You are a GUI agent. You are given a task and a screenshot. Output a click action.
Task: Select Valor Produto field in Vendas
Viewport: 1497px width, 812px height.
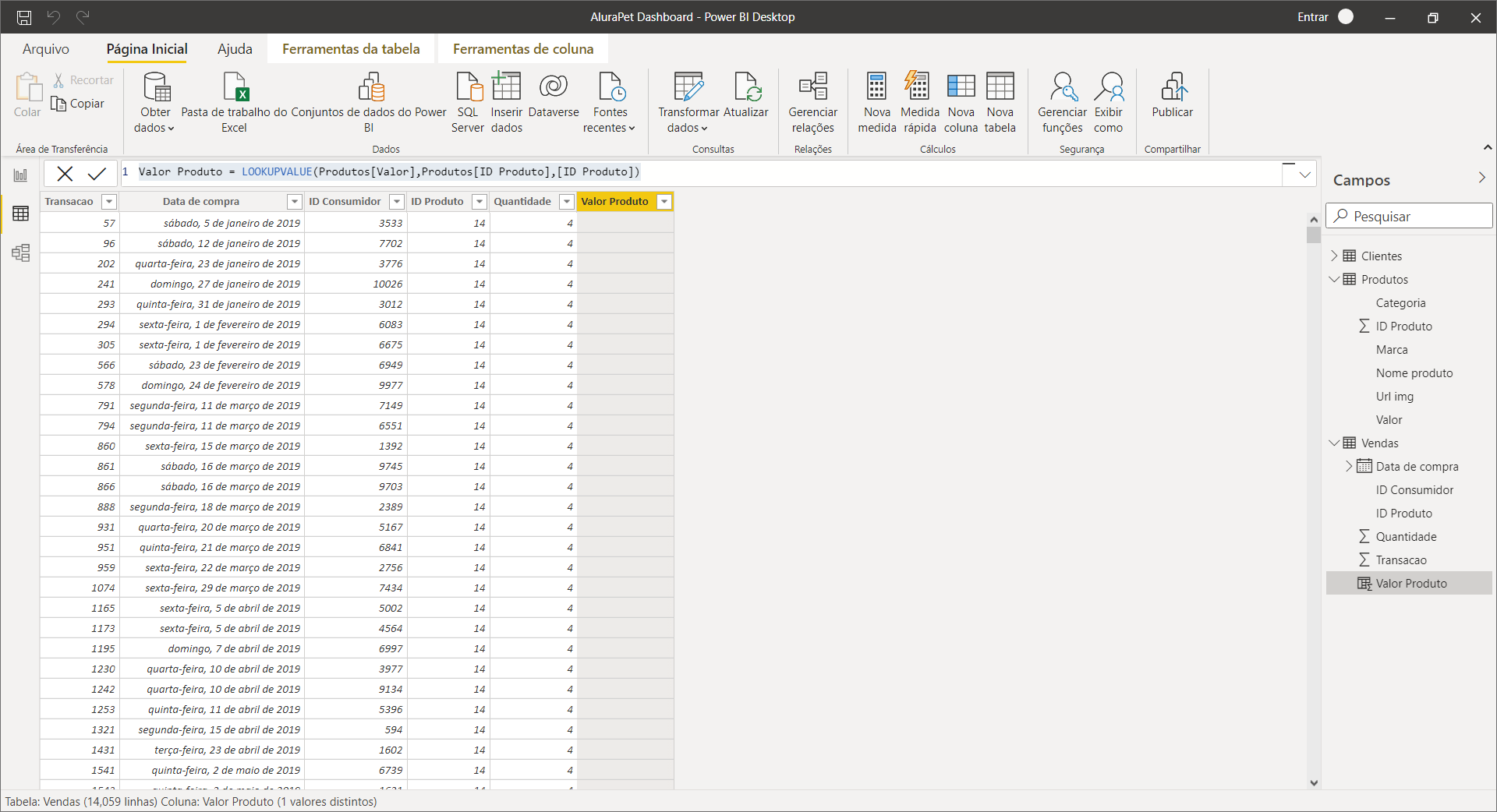1409,583
